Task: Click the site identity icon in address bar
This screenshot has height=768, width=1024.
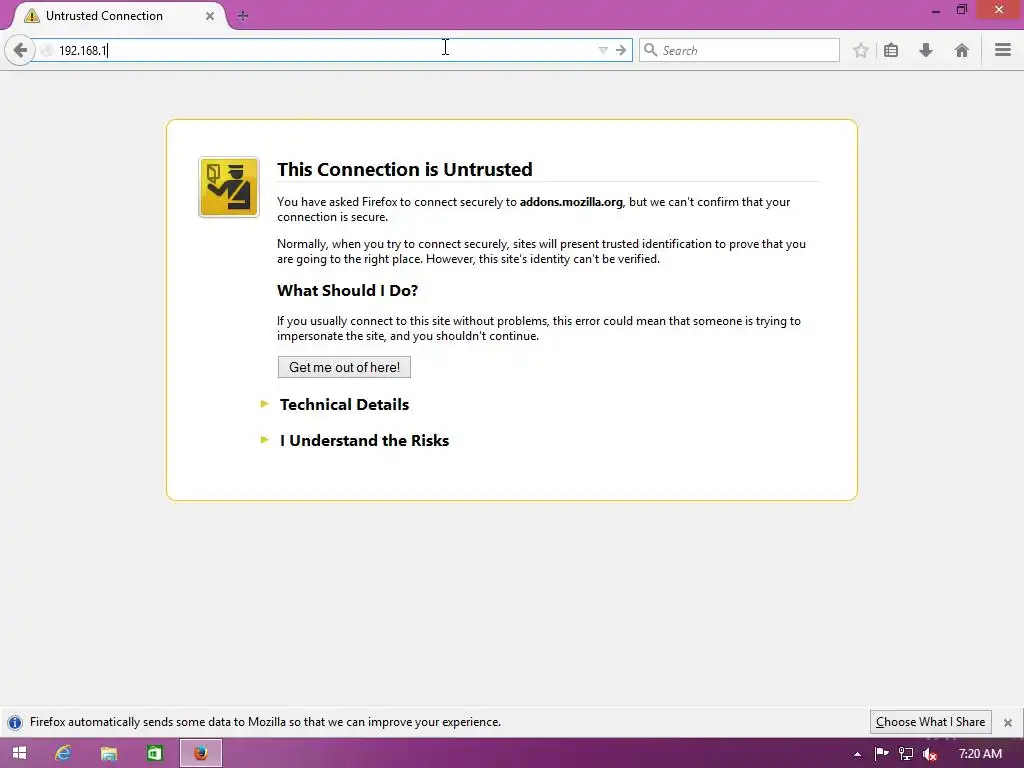Action: pyautogui.click(x=47, y=50)
